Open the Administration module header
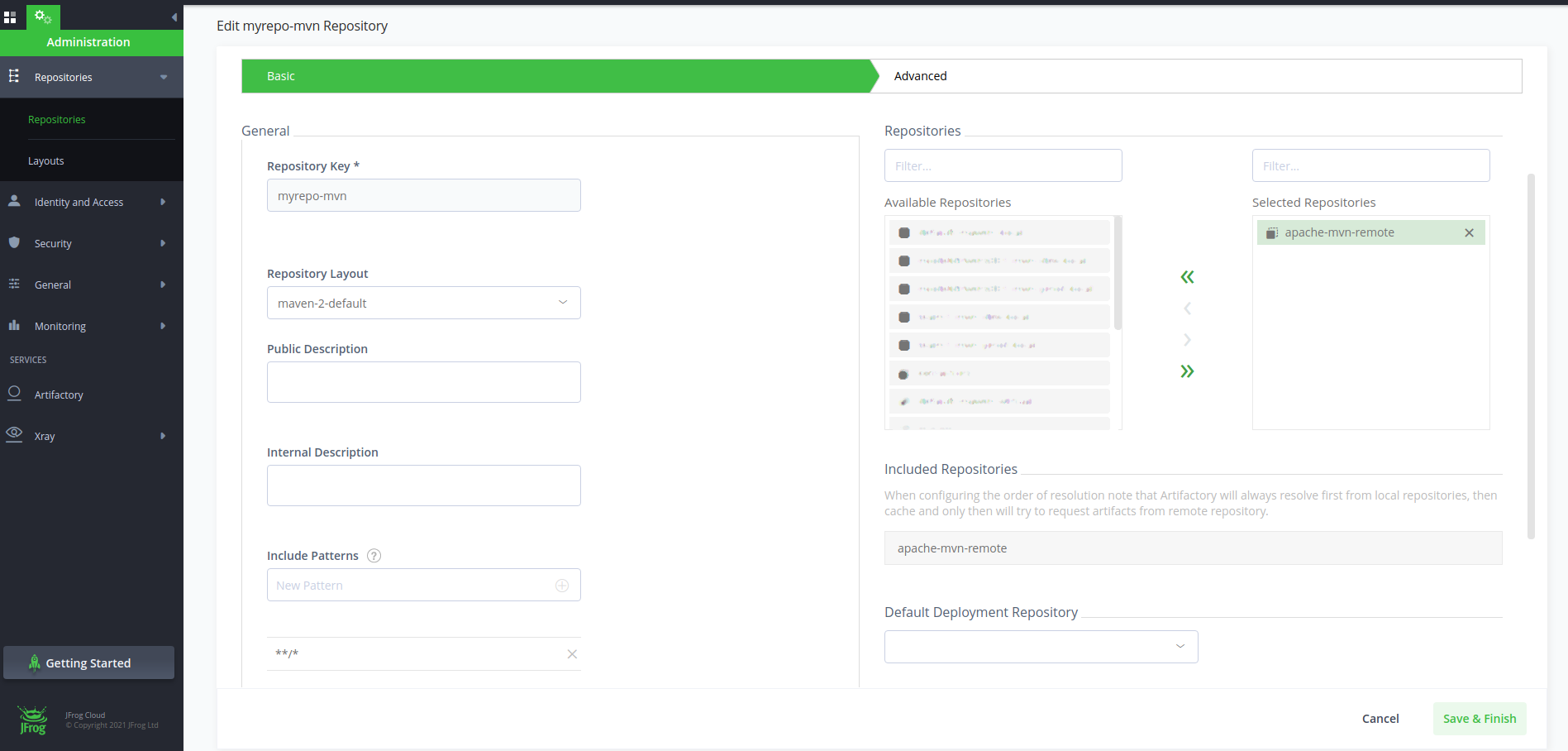The height and width of the screenshot is (751, 1568). [x=92, y=42]
